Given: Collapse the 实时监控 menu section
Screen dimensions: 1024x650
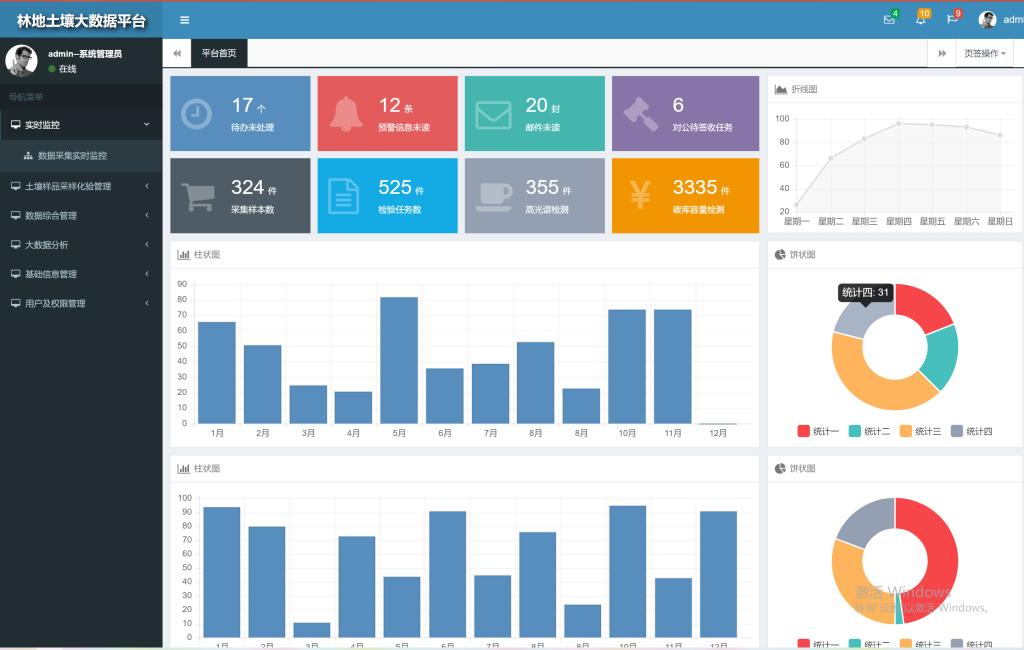Looking at the screenshot, I should [x=80, y=125].
